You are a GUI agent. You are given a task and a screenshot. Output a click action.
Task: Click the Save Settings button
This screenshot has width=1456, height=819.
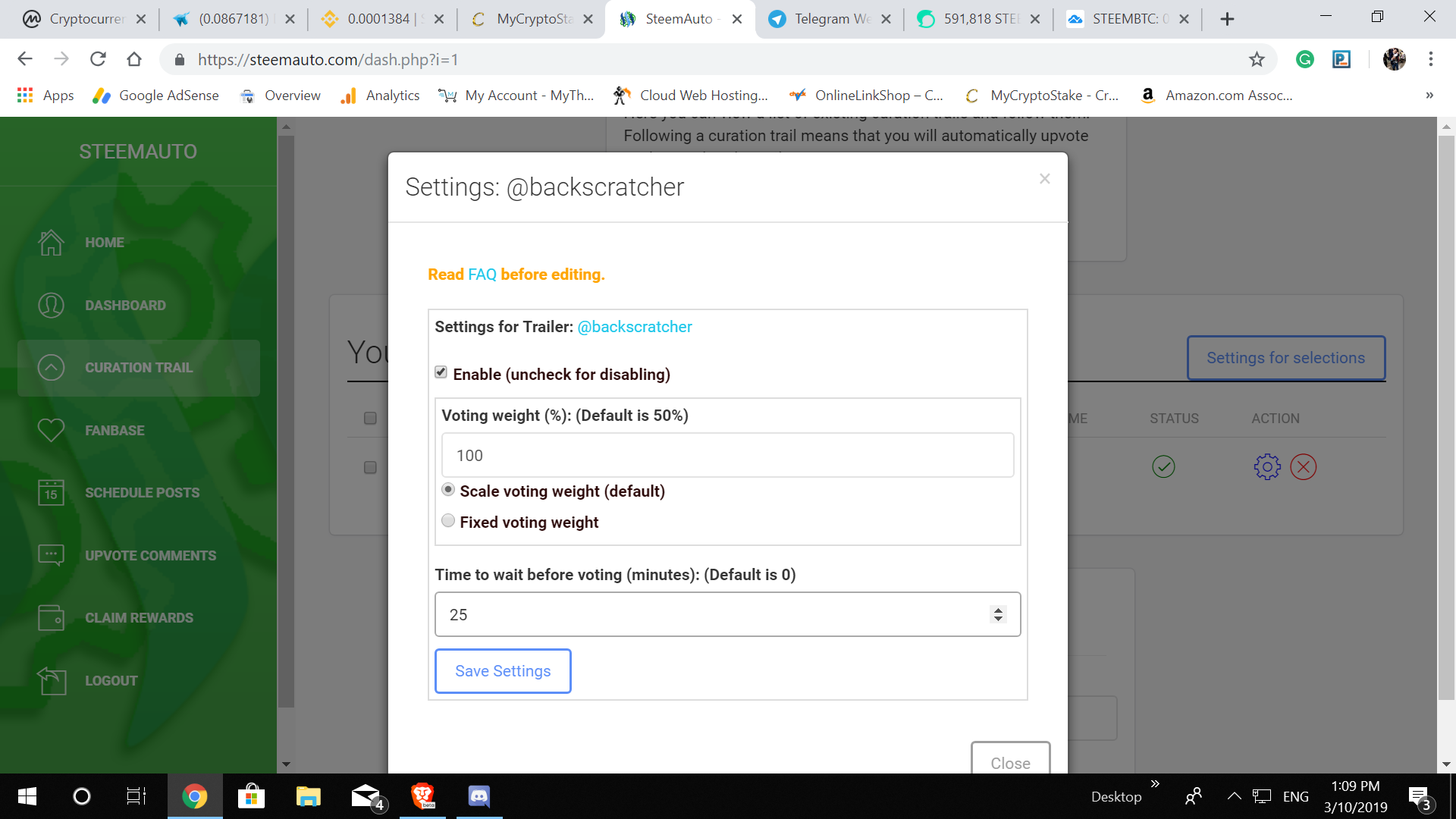click(x=502, y=670)
